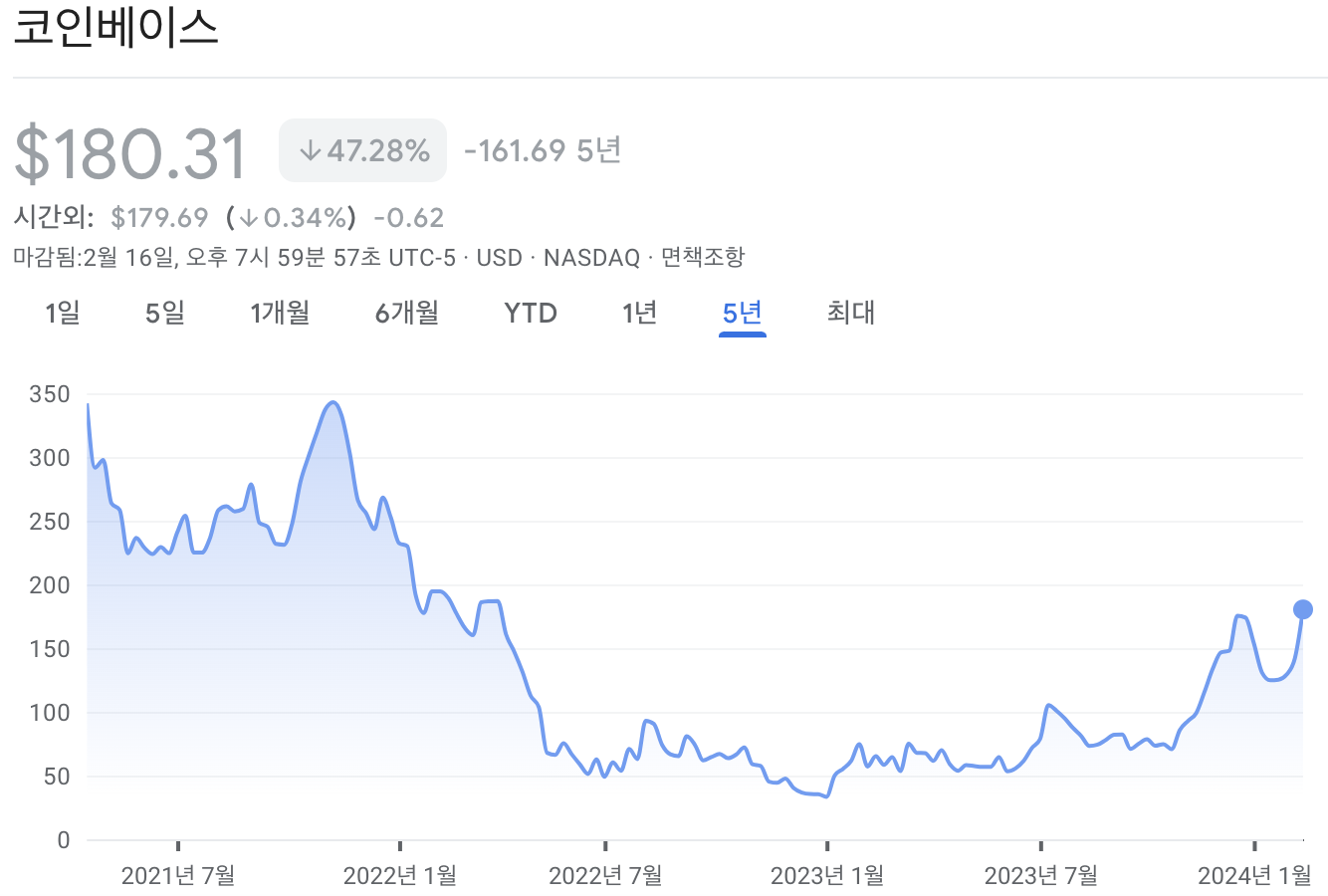1328x896 pixels.
Task: Click the 2022년 7월 axis label
Action: pos(605,876)
